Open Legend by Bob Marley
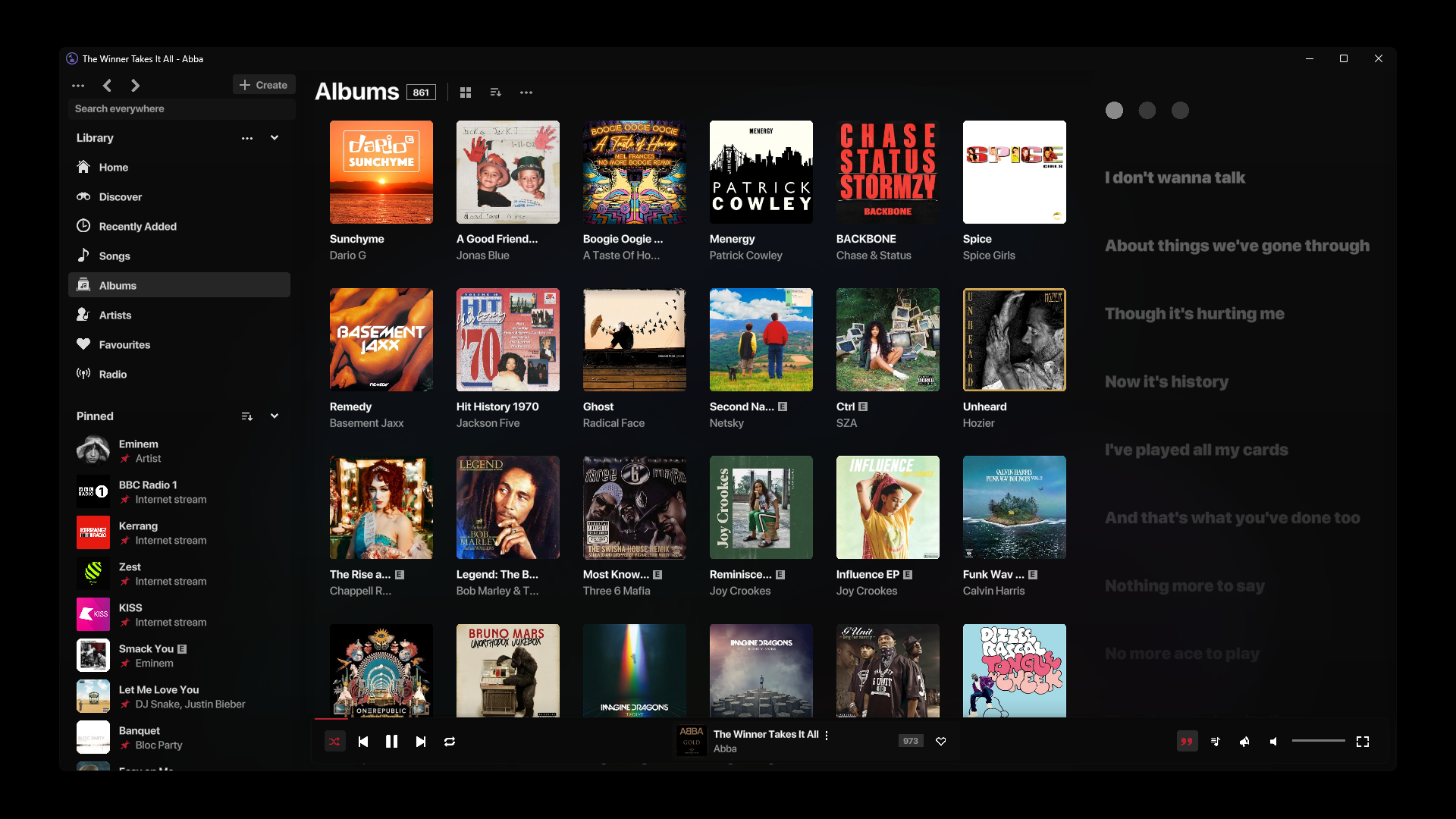The width and height of the screenshot is (1456, 819). click(508, 507)
